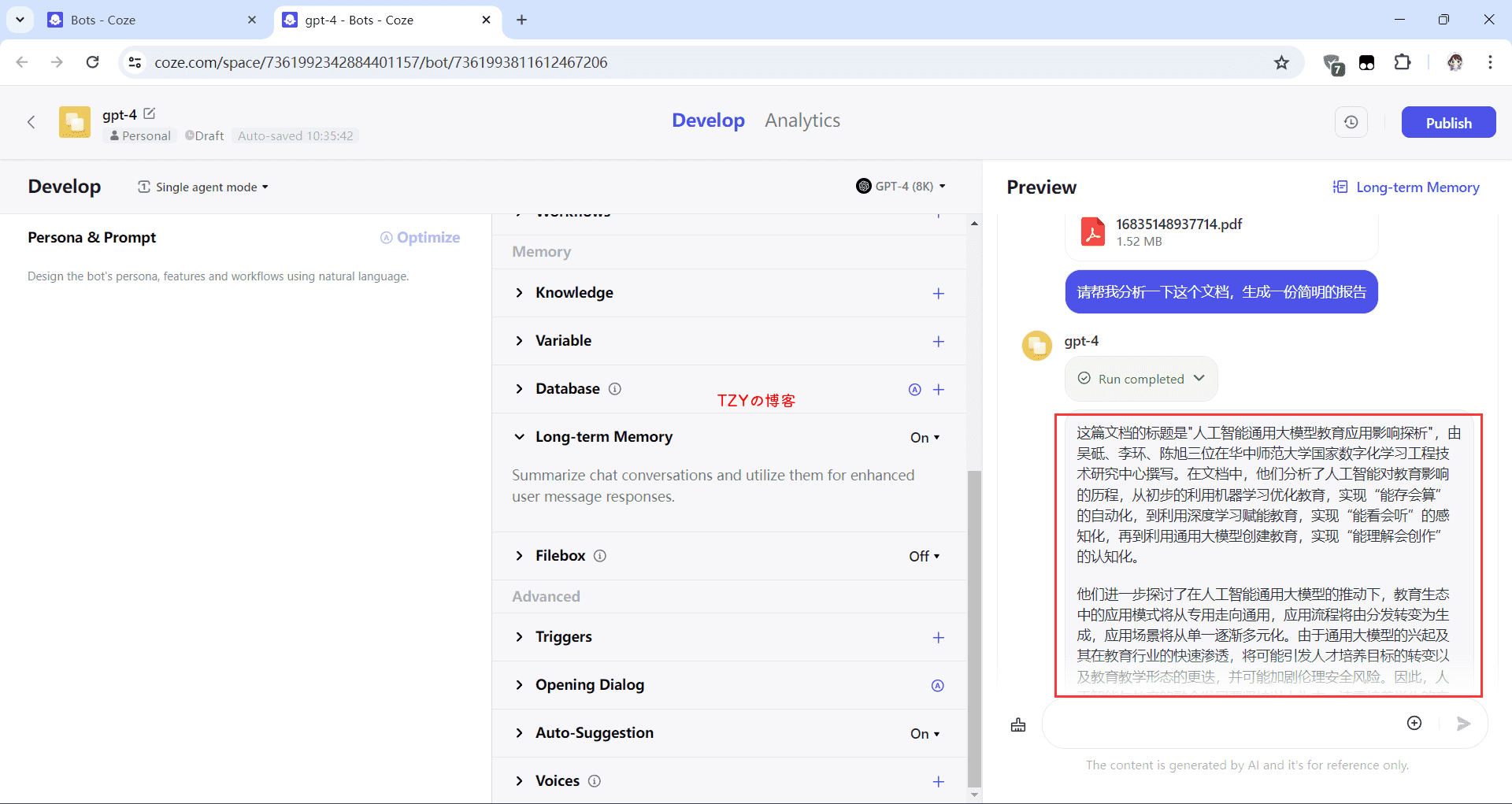Click the Publish button
Screen dimensions: 1512x804
(x=1447, y=122)
